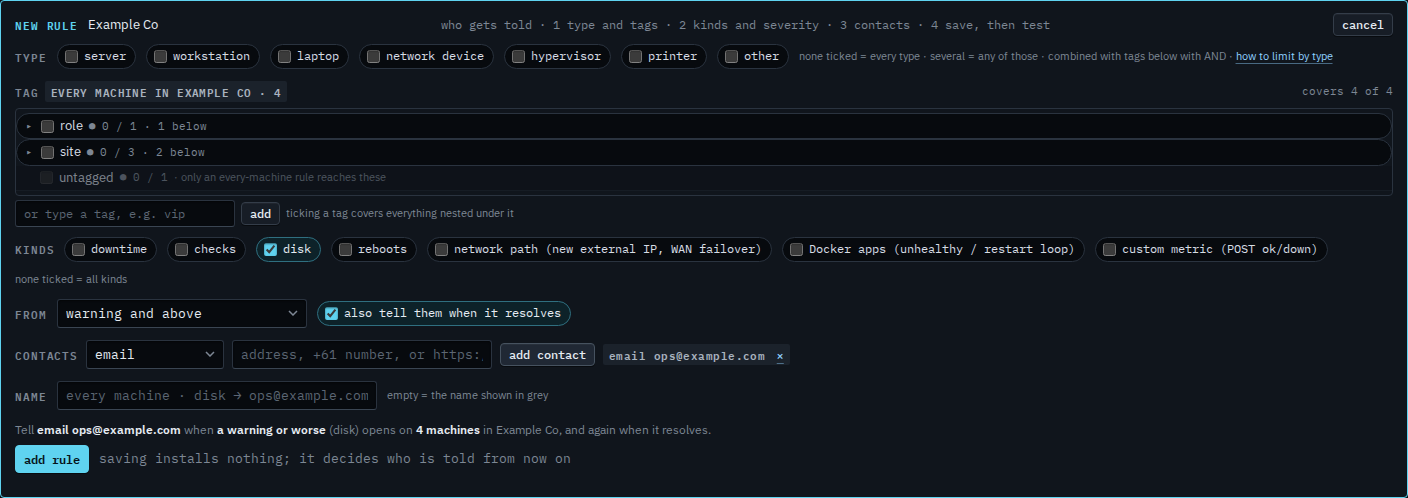Click the add contact button
The height and width of the screenshot is (498, 1408).
tap(547, 355)
